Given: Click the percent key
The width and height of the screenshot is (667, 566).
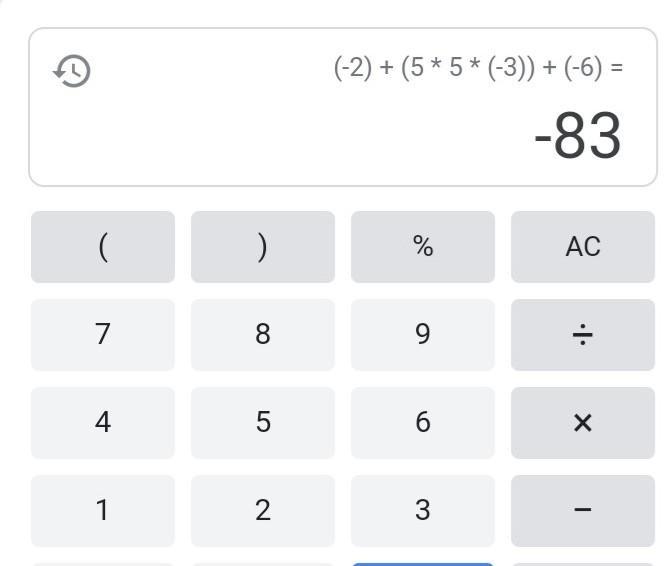Looking at the screenshot, I should coord(423,247).
